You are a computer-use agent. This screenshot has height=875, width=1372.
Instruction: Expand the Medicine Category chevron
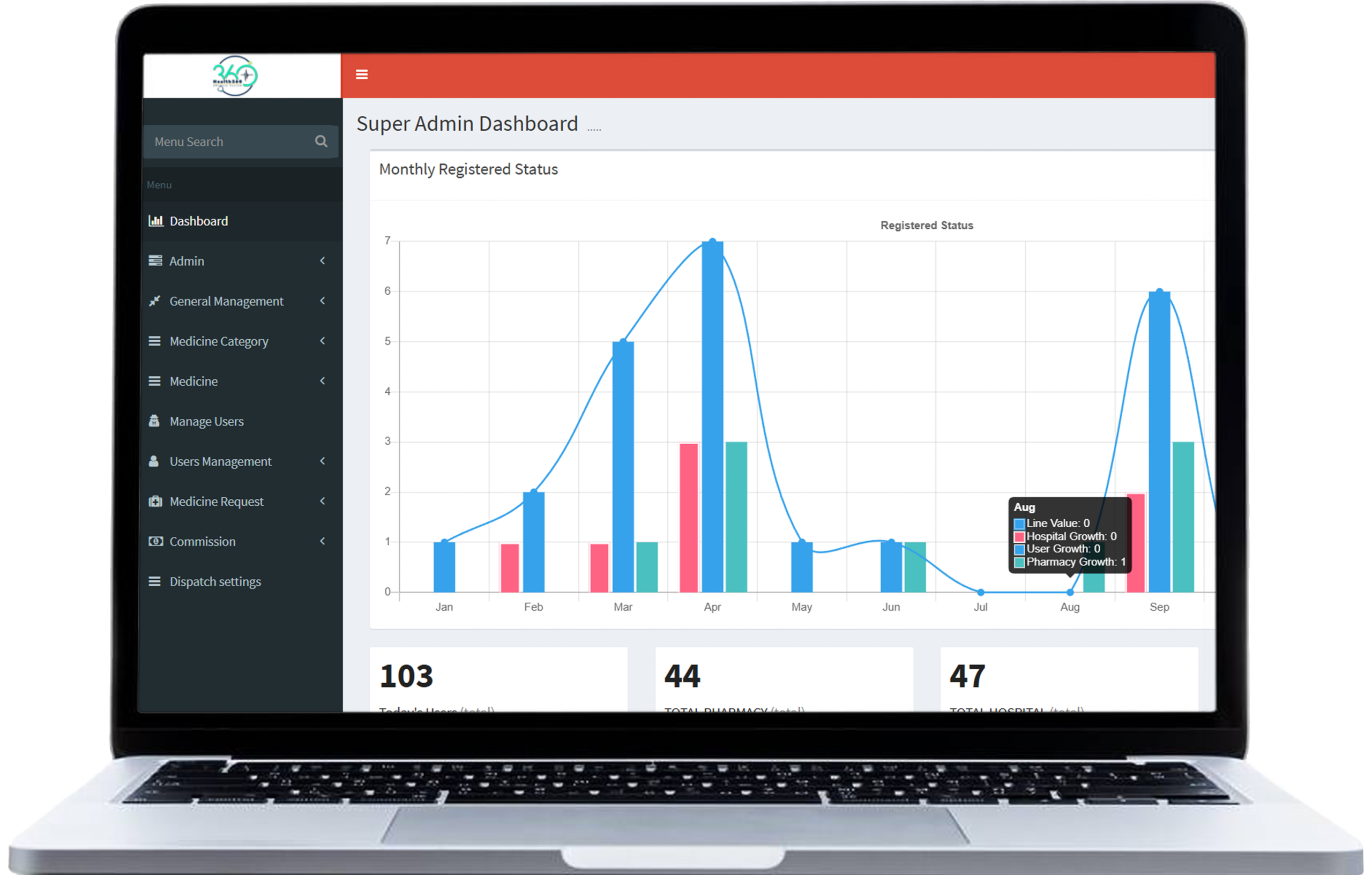(x=323, y=341)
